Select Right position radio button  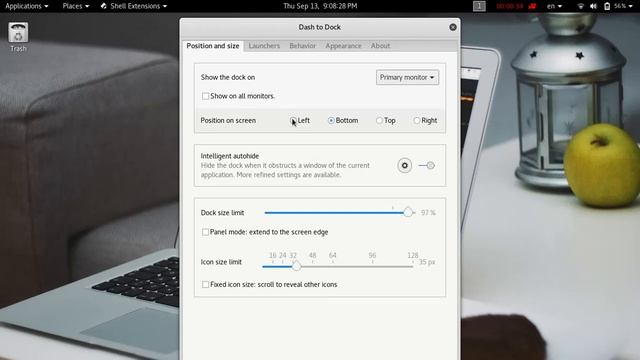(x=417, y=120)
